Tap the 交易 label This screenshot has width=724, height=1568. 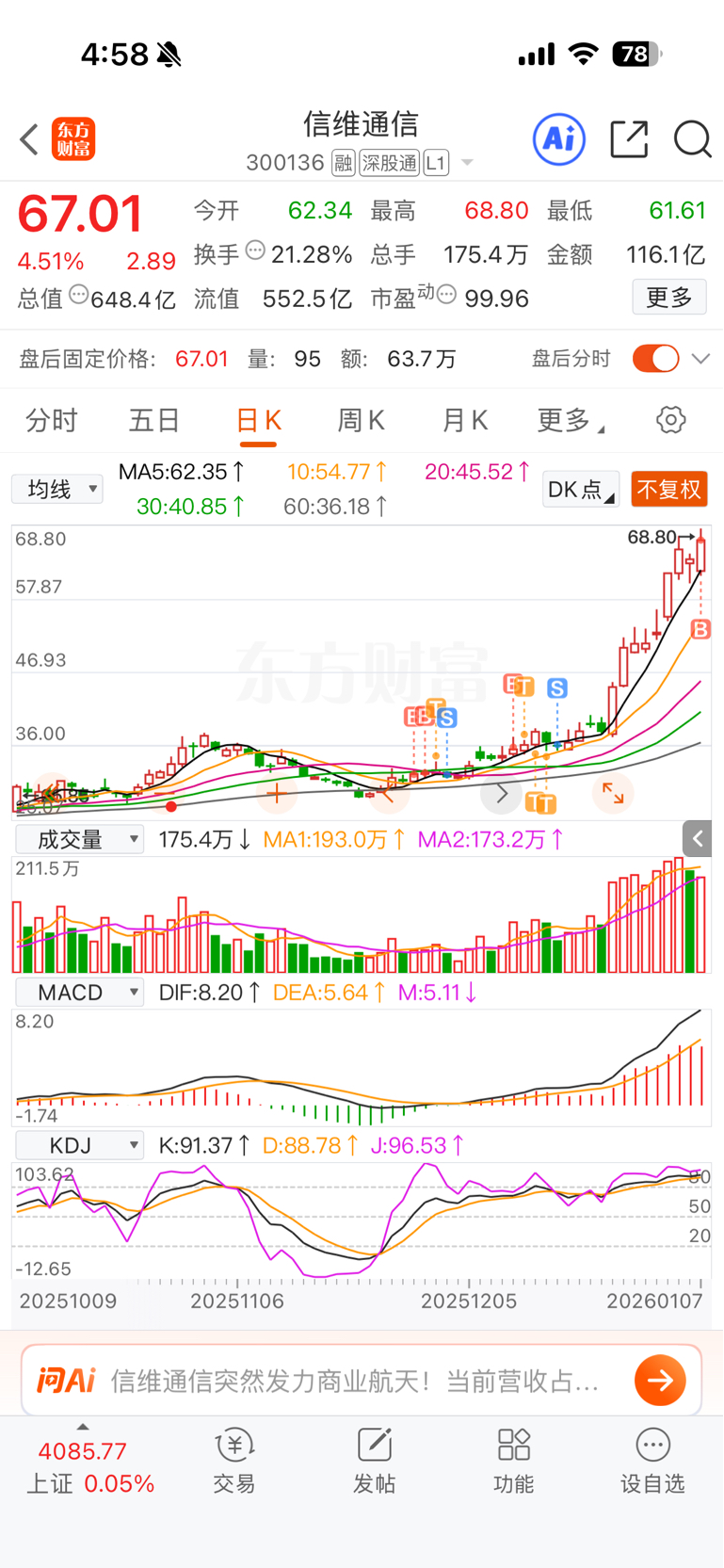tap(234, 1484)
